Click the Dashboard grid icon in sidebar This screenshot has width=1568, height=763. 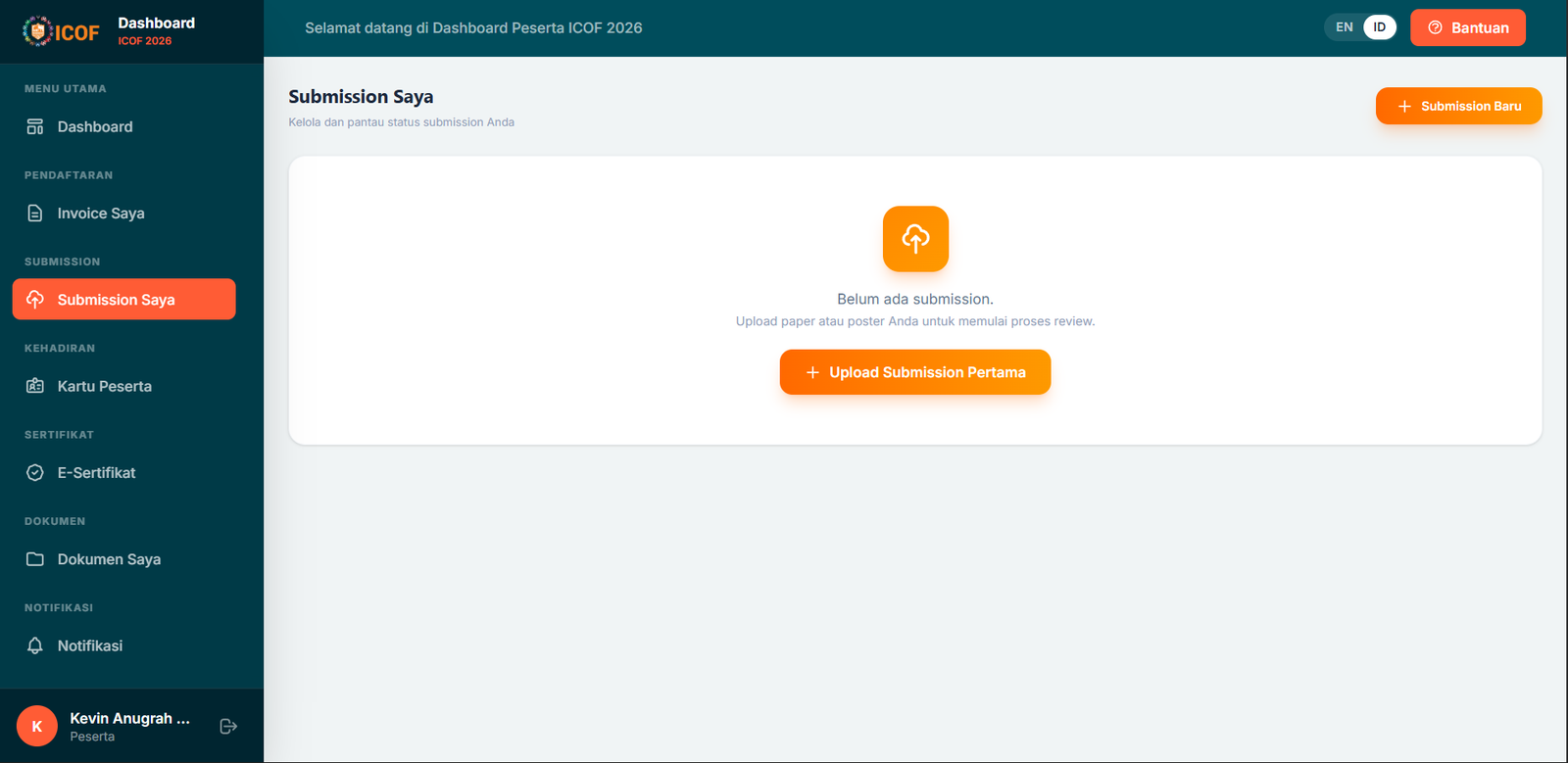pyautogui.click(x=35, y=126)
